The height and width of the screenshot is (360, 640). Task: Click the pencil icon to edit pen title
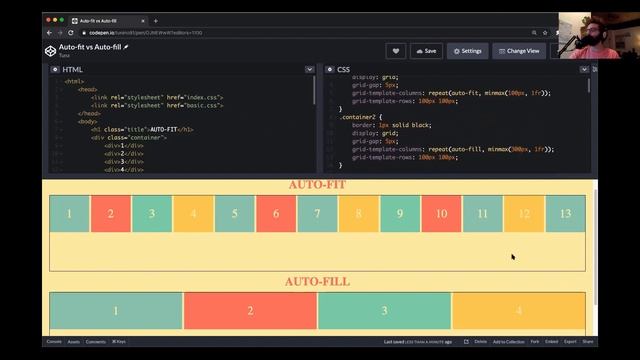pyautogui.click(x=126, y=47)
